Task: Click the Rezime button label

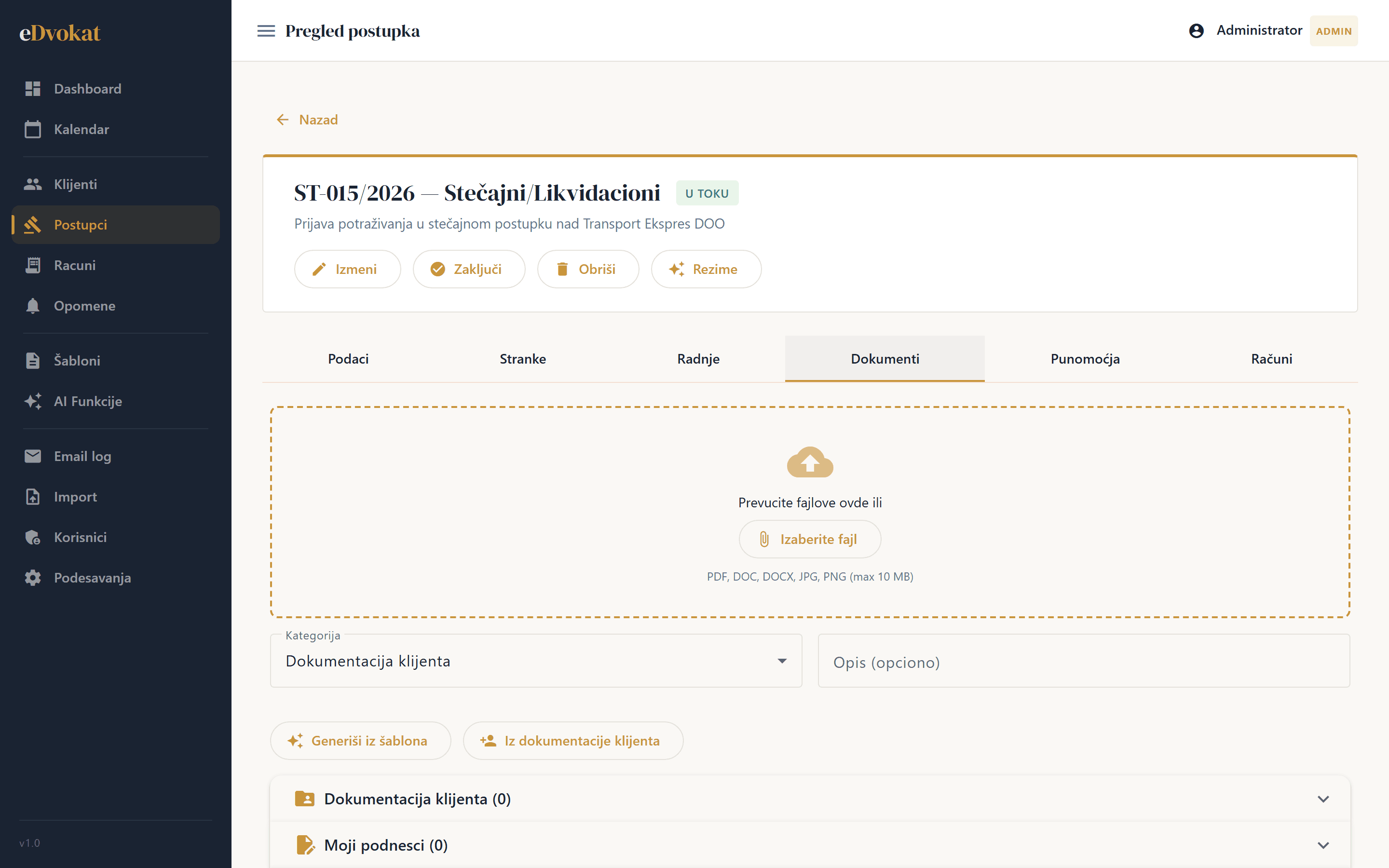Action: (x=715, y=269)
